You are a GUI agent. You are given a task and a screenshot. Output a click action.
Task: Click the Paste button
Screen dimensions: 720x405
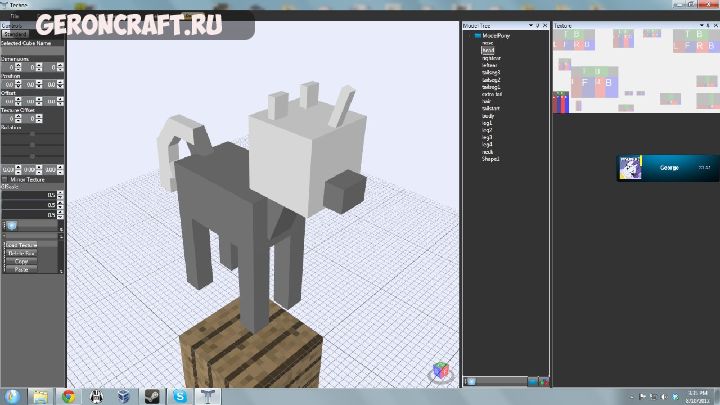tap(21, 270)
